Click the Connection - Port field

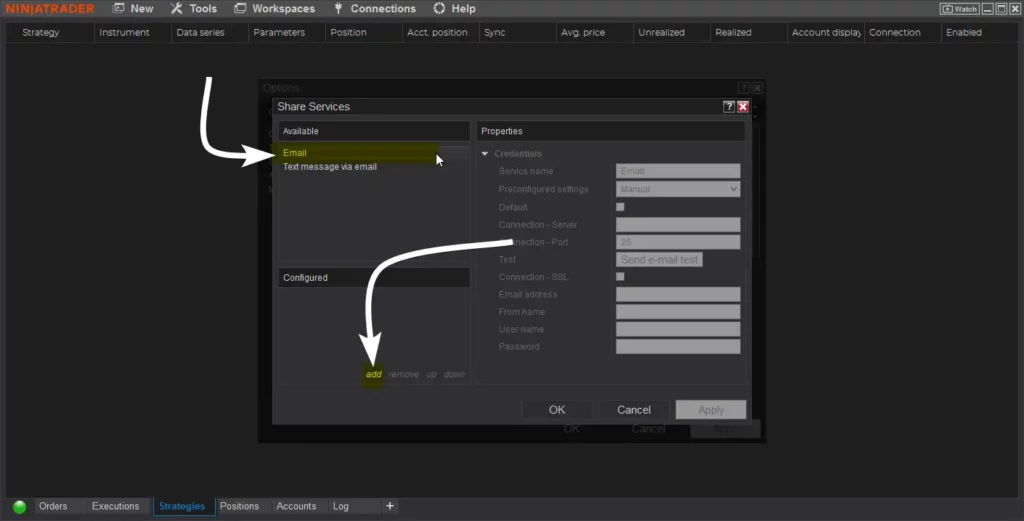[678, 242]
